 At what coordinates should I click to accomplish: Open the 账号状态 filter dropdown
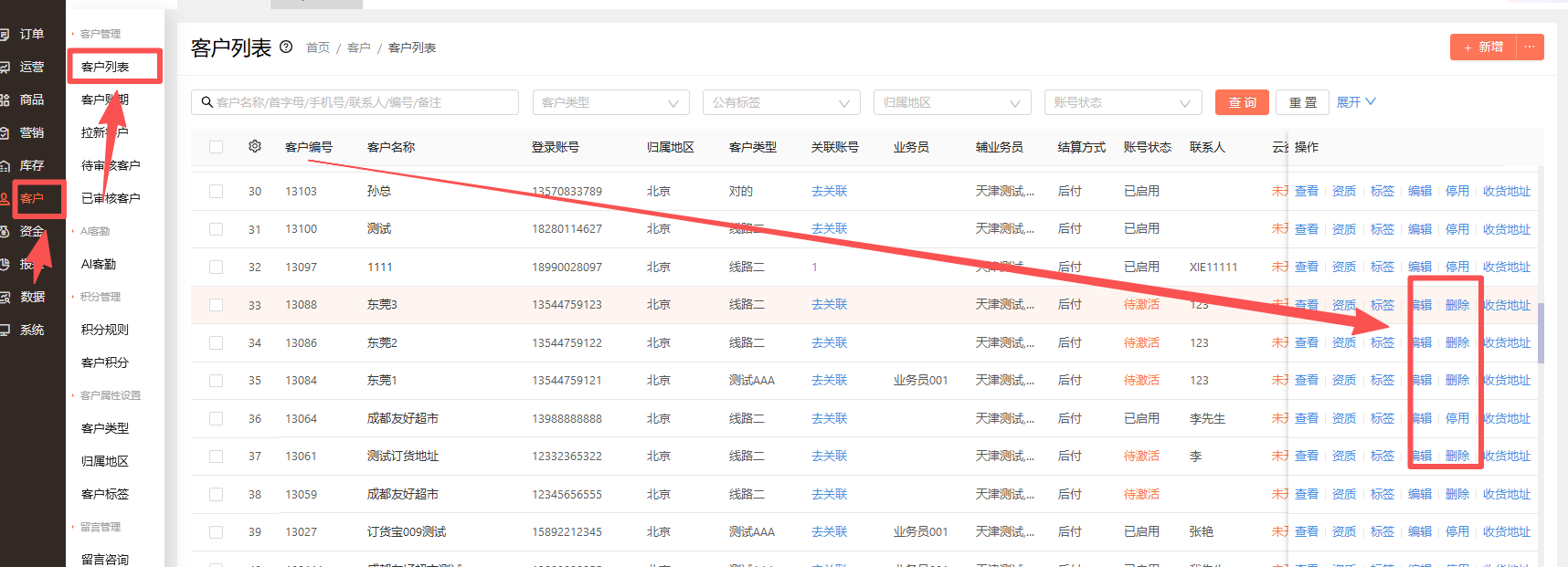pyautogui.click(x=1123, y=102)
